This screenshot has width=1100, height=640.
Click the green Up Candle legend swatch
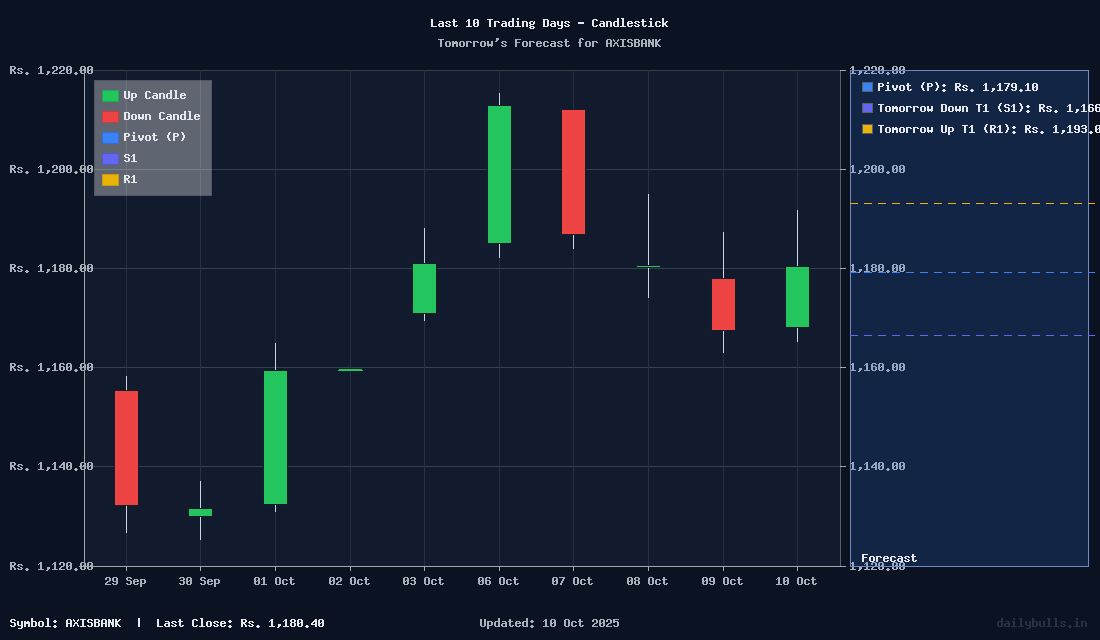click(x=110, y=96)
